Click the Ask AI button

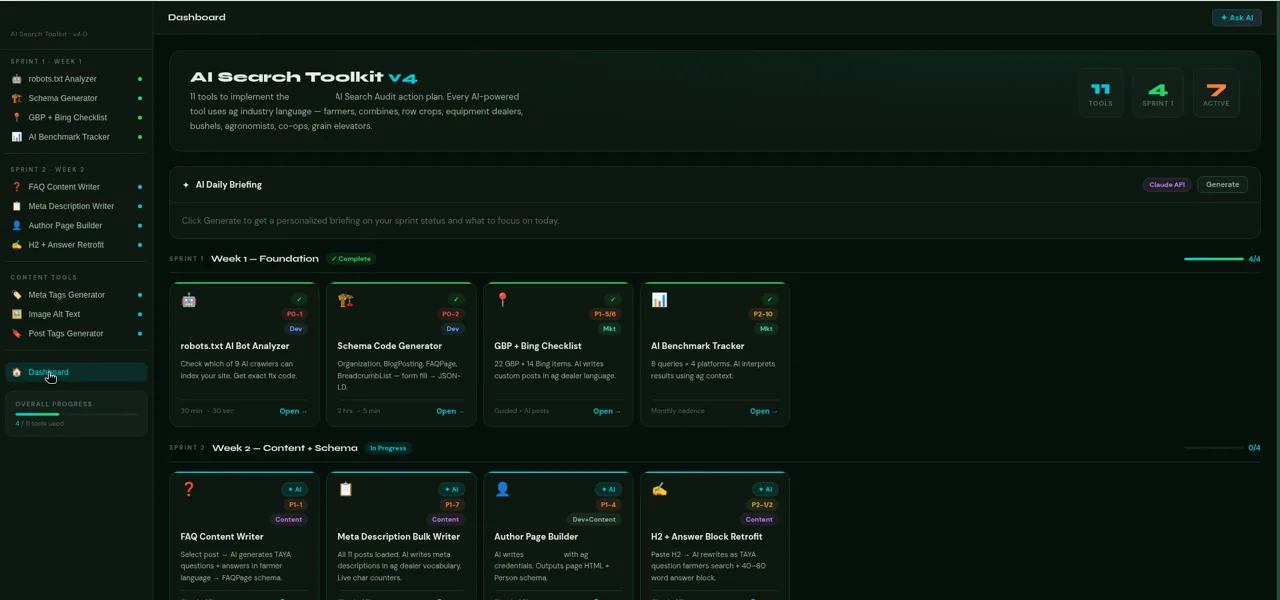1236,18
